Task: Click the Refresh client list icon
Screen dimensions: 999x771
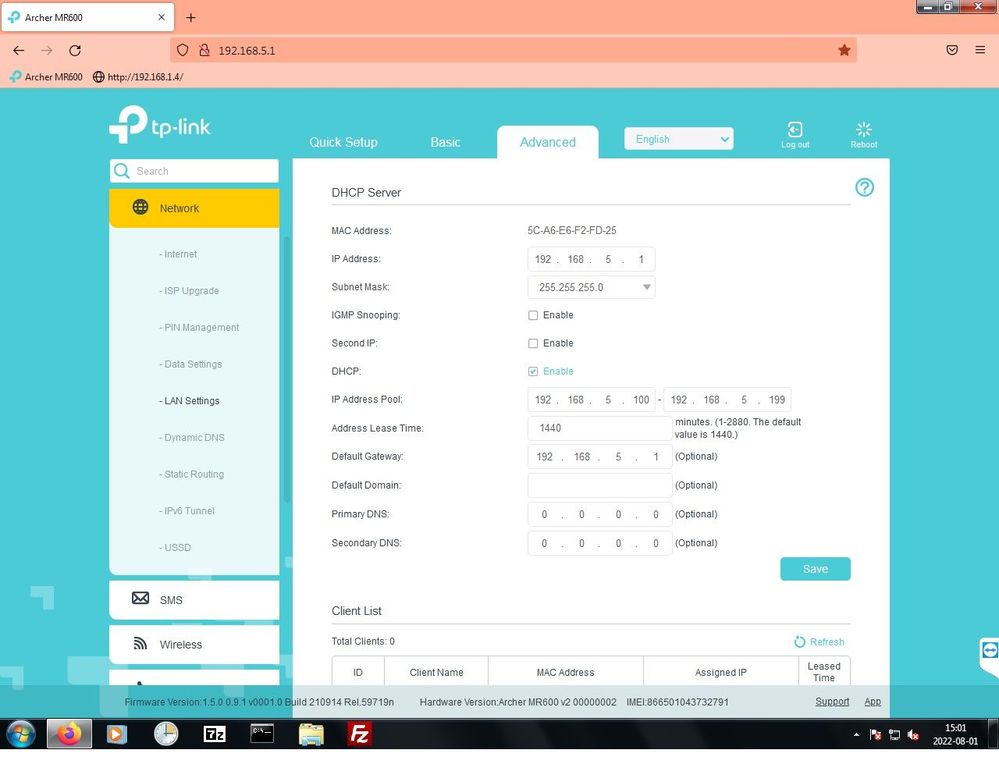Action: pos(800,642)
